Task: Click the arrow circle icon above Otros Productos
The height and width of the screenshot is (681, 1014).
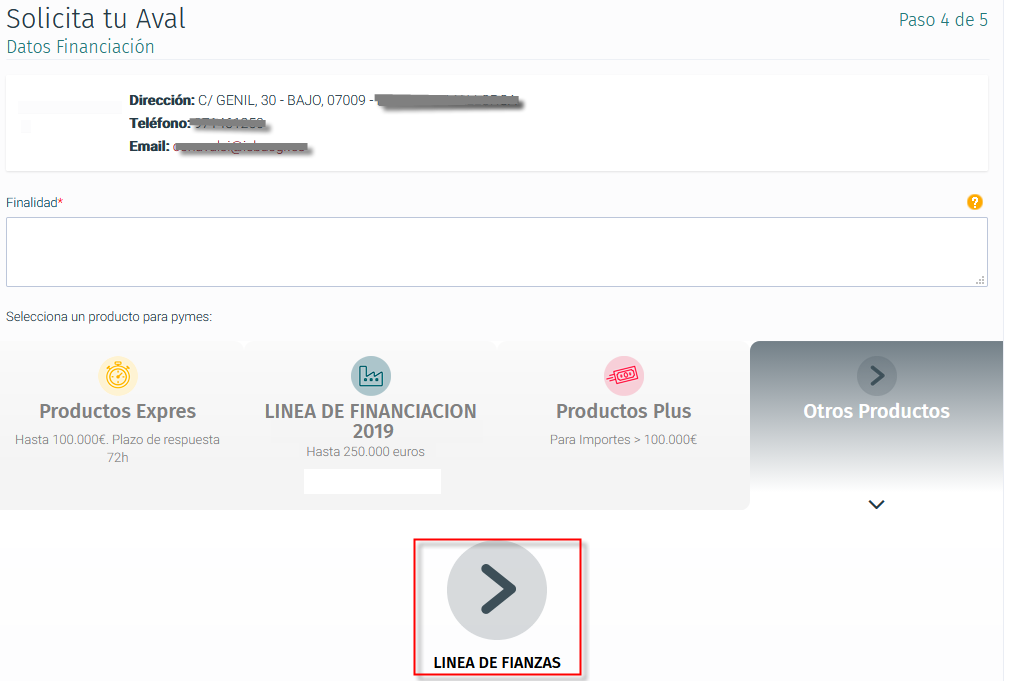Action: pos(876,375)
